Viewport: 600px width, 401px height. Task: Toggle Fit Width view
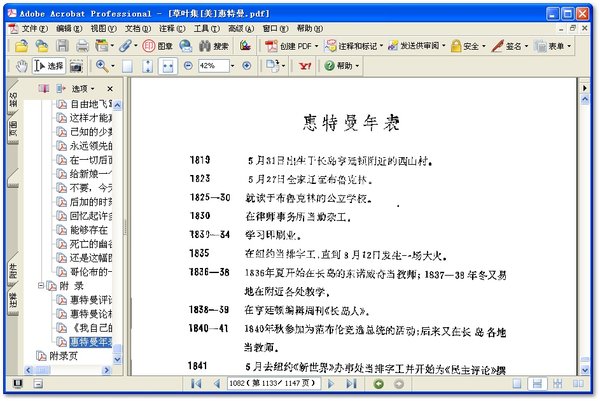click(168, 66)
